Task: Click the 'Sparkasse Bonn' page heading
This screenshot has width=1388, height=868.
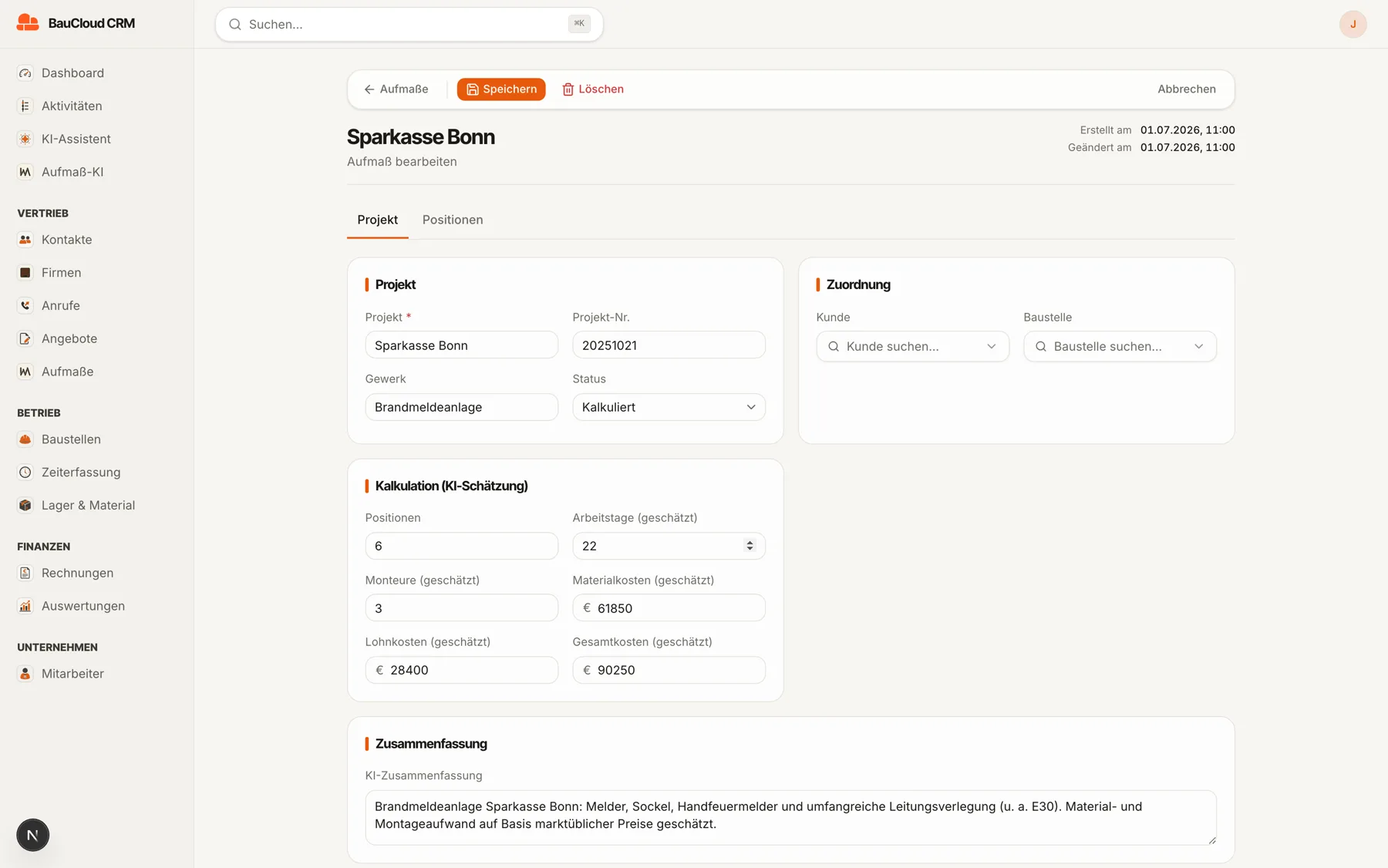Action: [421, 137]
